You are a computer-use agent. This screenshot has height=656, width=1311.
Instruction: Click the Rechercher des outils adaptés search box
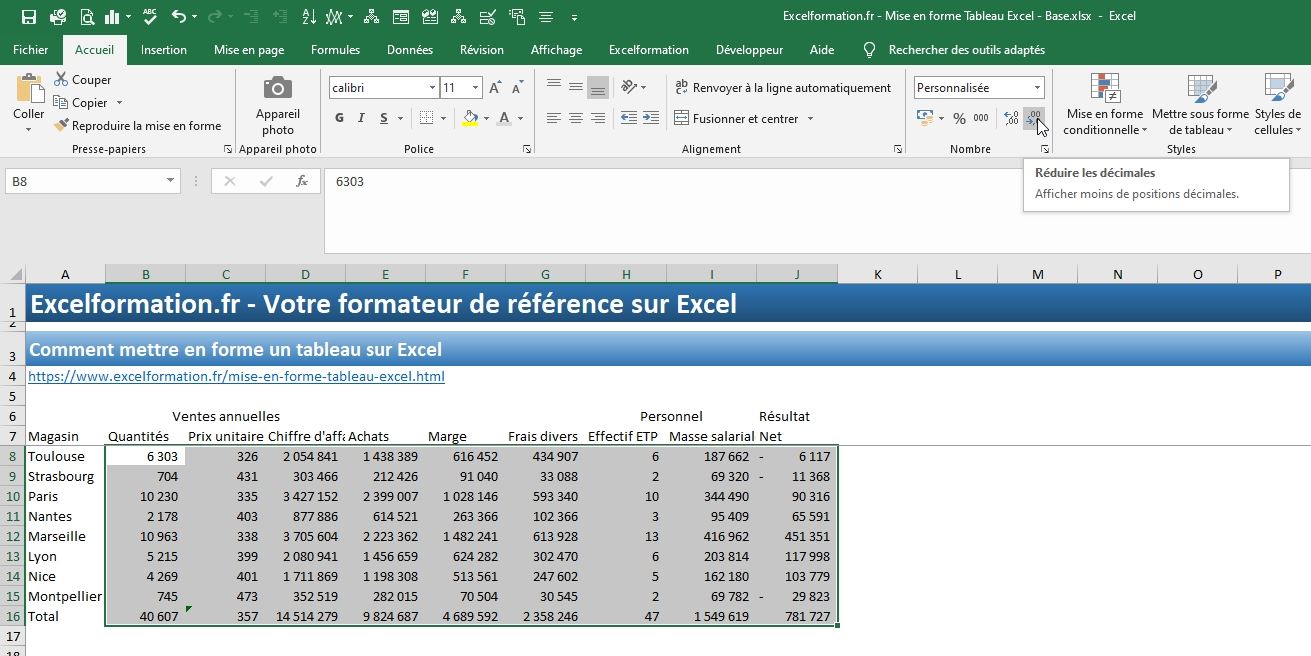[960, 49]
